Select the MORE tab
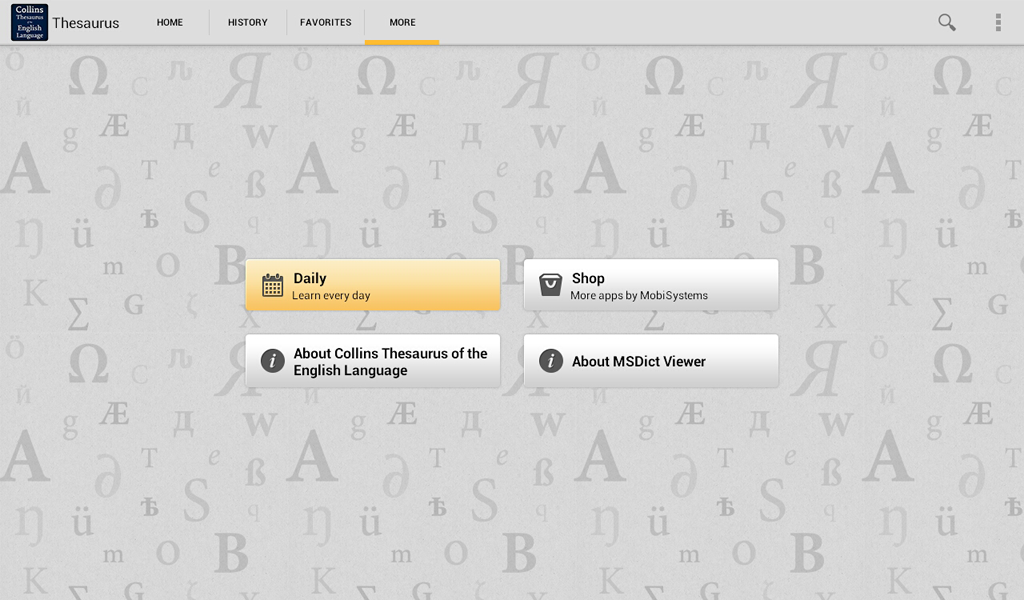 tap(402, 22)
